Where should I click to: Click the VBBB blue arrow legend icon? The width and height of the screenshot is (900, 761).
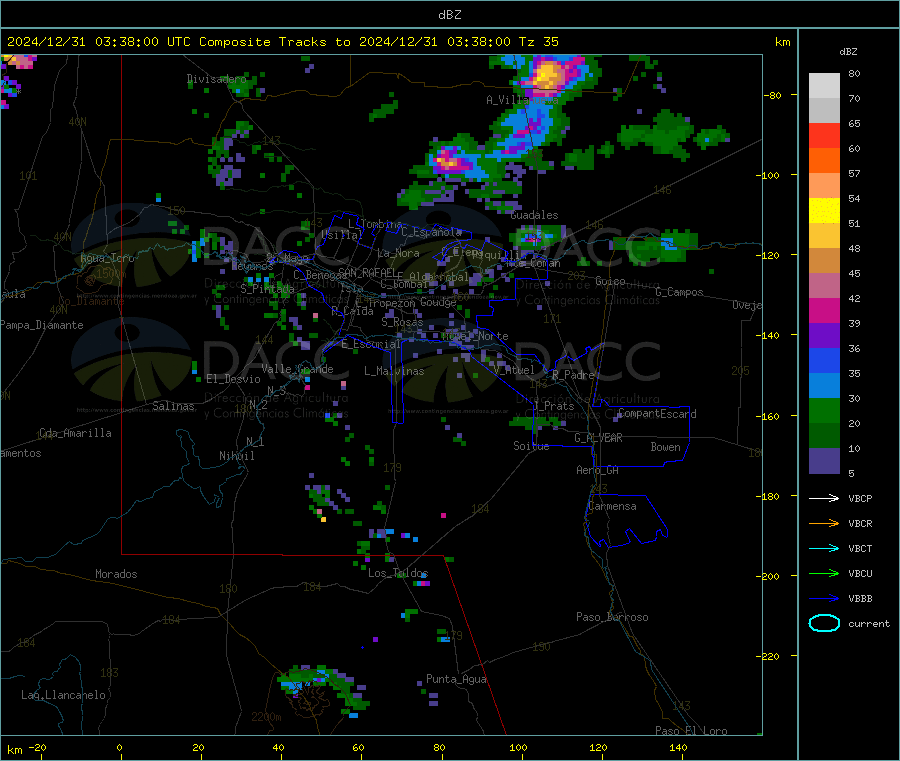click(824, 598)
